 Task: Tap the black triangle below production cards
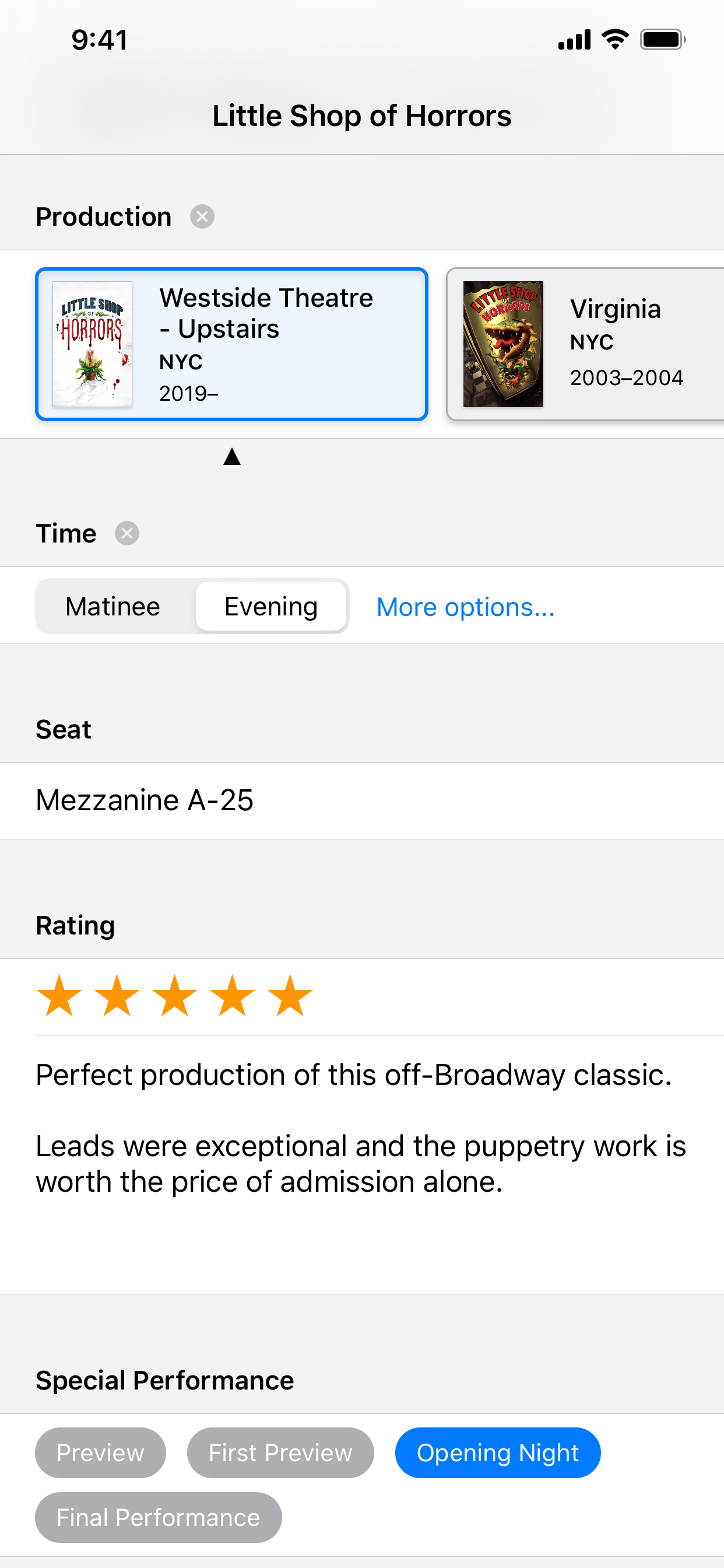coord(232,457)
